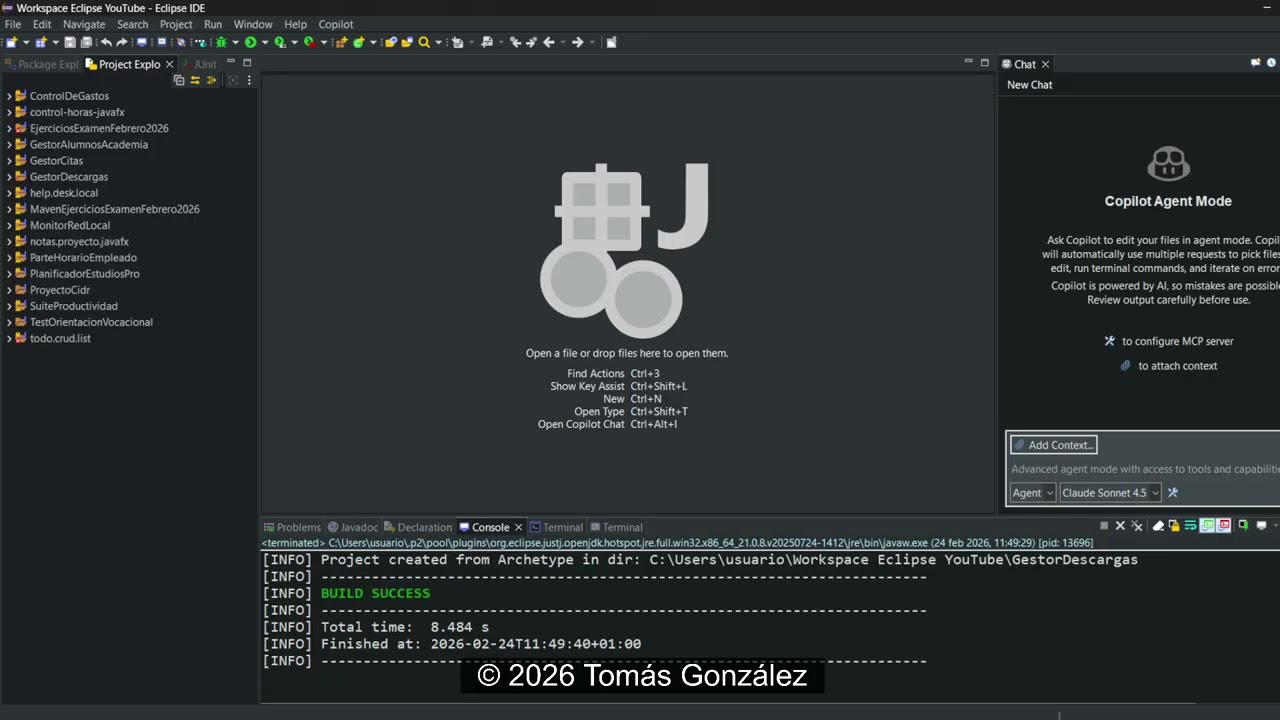
Task: Expand the SuiteProductividad project
Action: coord(9,306)
